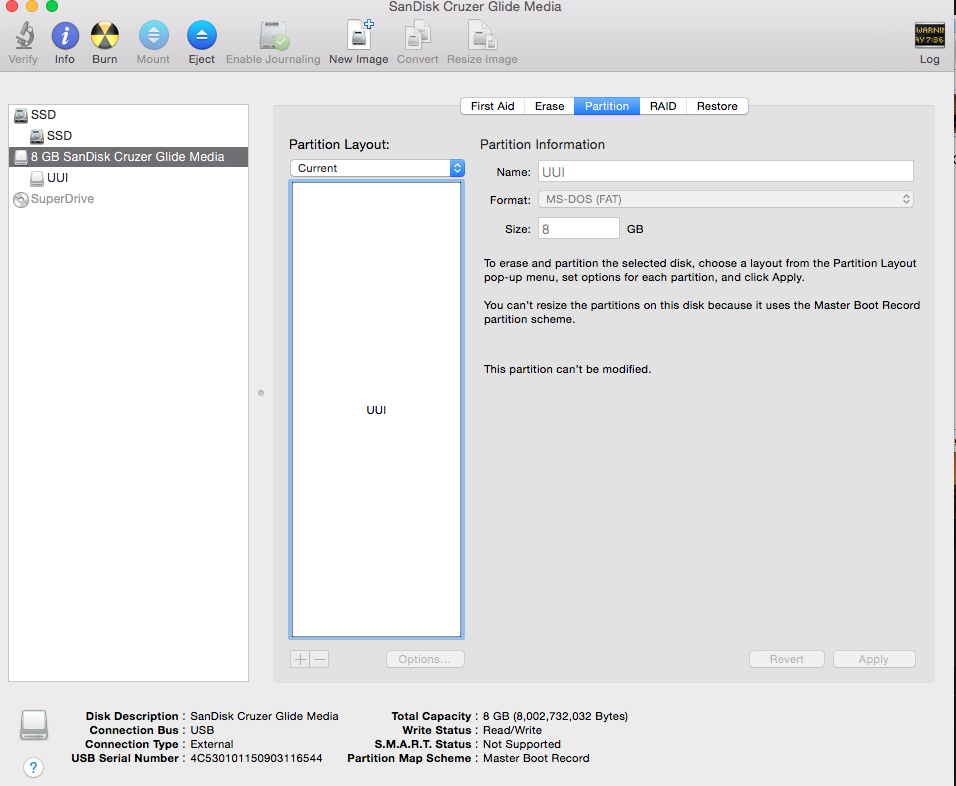The width and height of the screenshot is (956, 786).
Task: Switch to the Erase tab
Action: tap(549, 106)
